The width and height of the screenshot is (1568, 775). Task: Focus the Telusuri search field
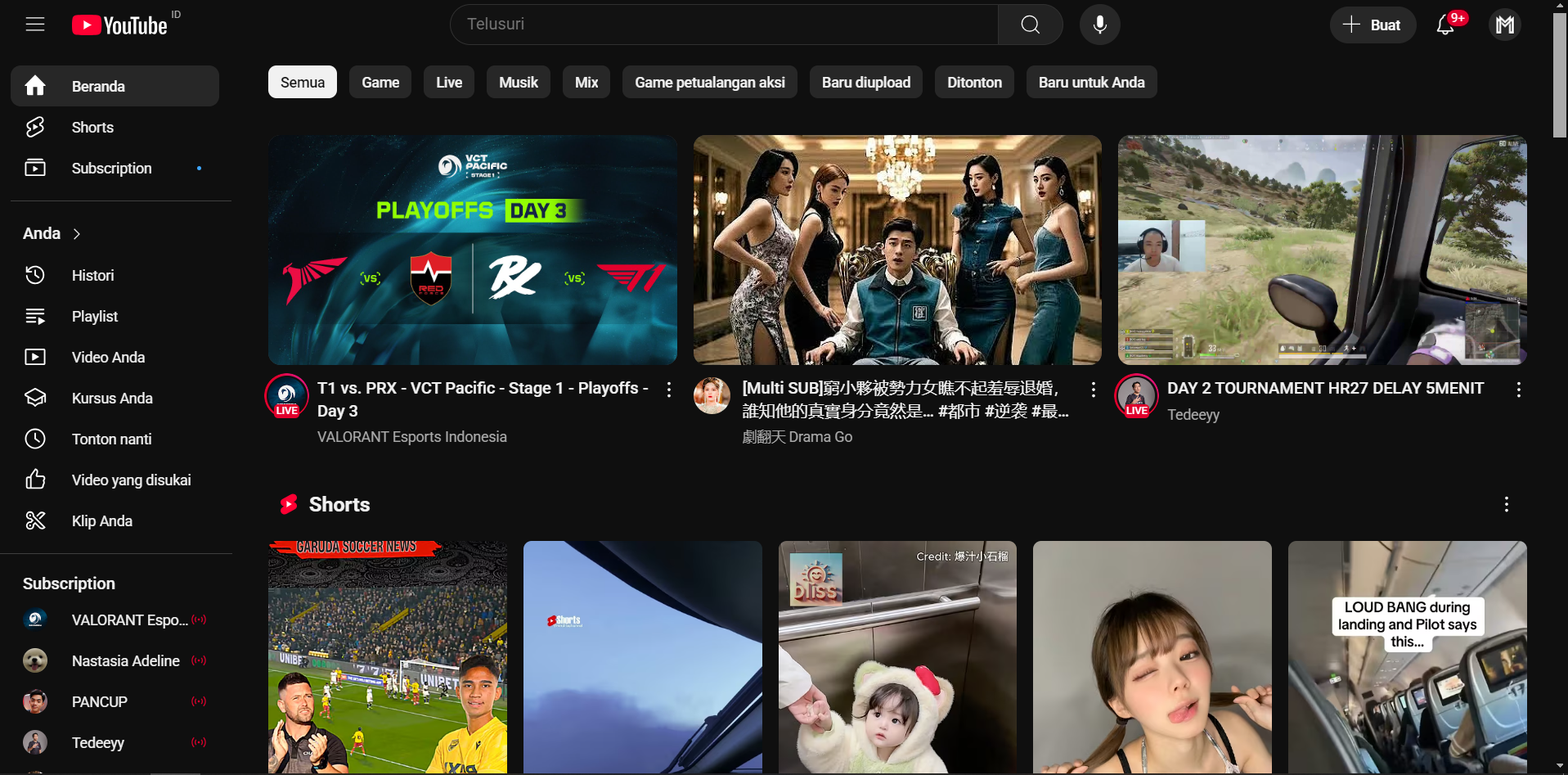pyautogui.click(x=724, y=25)
